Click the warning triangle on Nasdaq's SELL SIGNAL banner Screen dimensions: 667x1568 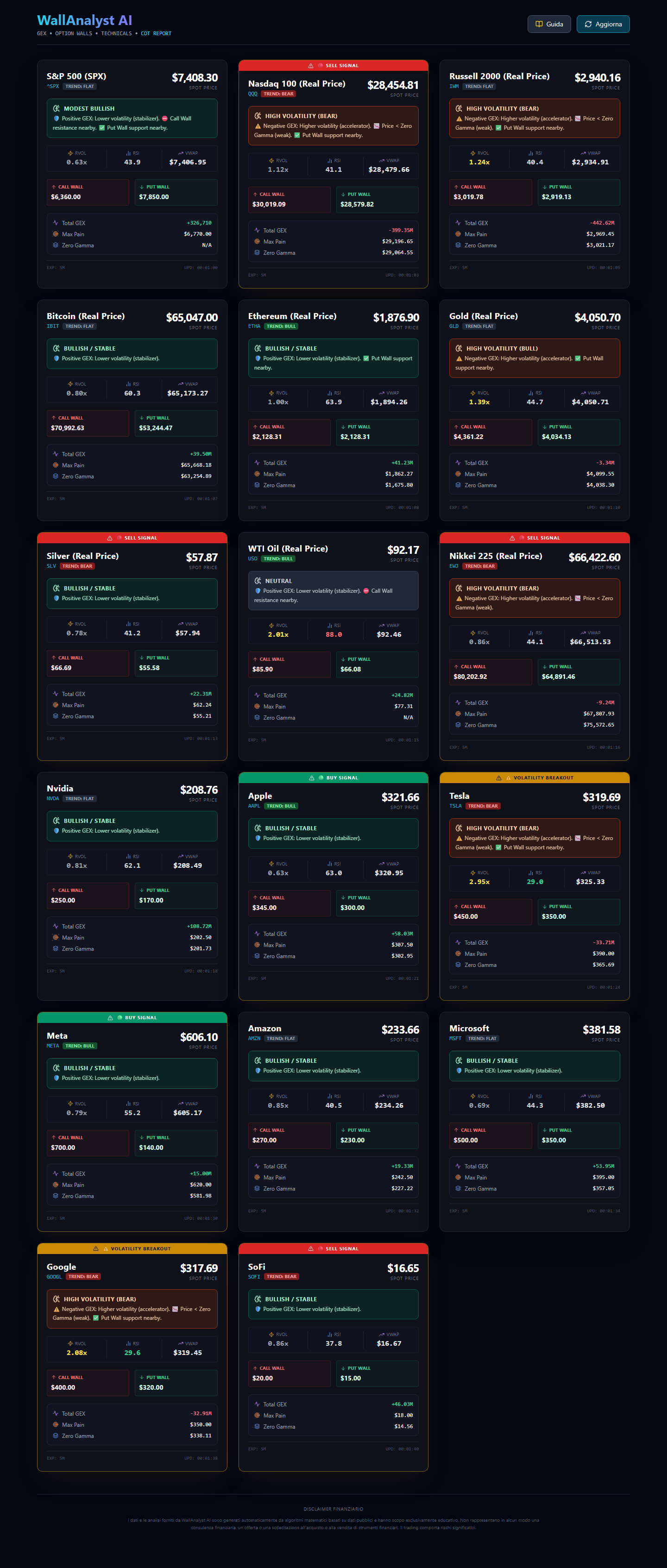pos(311,66)
